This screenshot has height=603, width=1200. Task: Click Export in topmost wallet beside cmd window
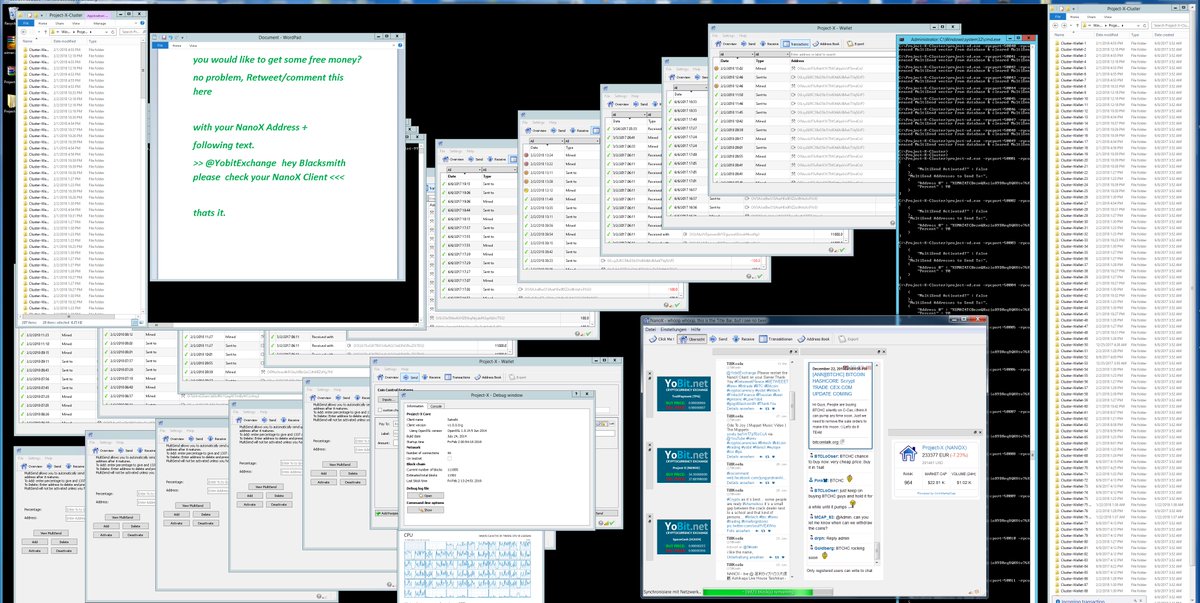tap(855, 44)
